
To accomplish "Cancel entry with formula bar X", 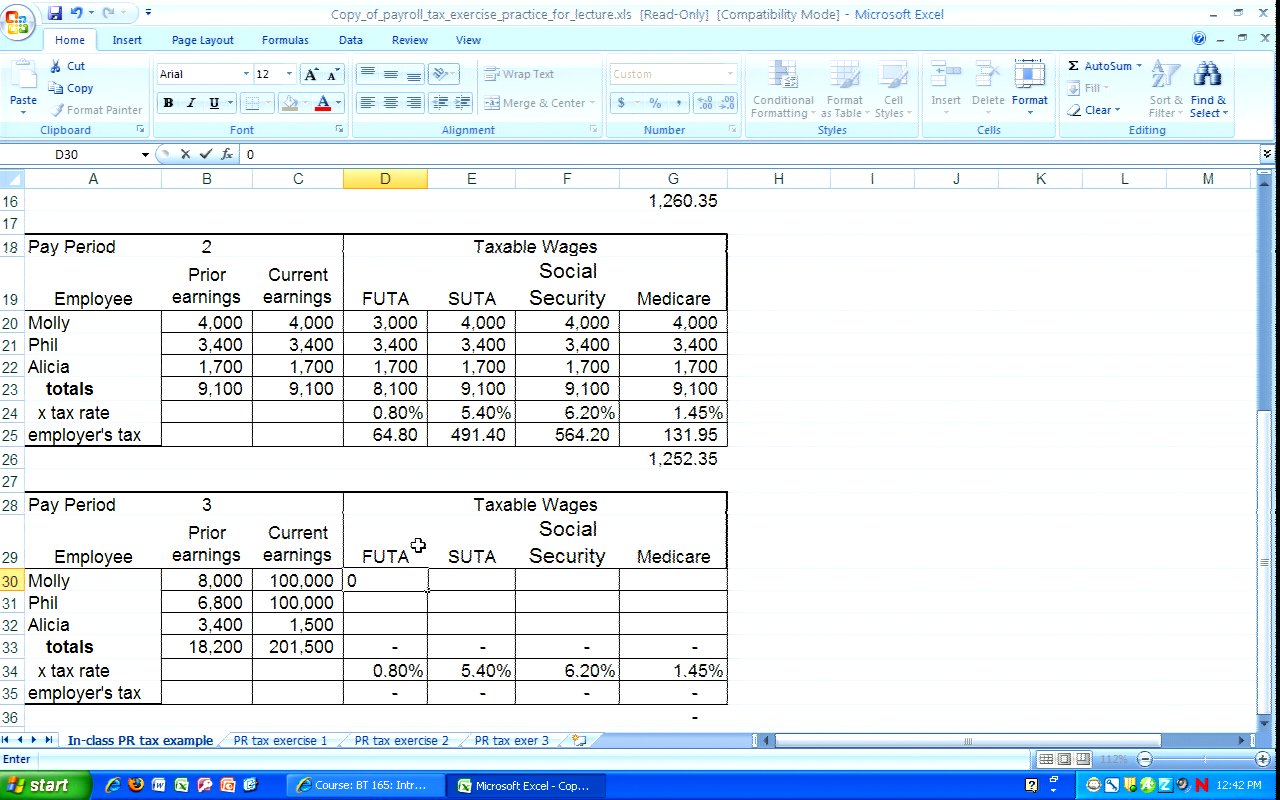I will click(x=185, y=154).
